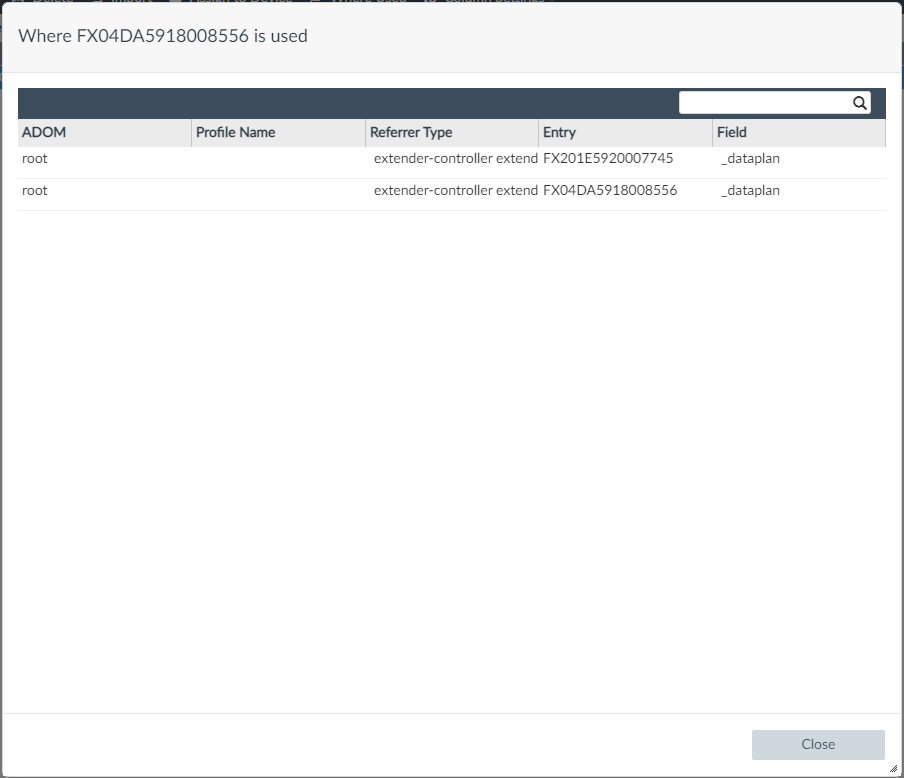The image size is (904, 778).
Task: Click root in FX04DA5918008556 row
Action: 35,190
